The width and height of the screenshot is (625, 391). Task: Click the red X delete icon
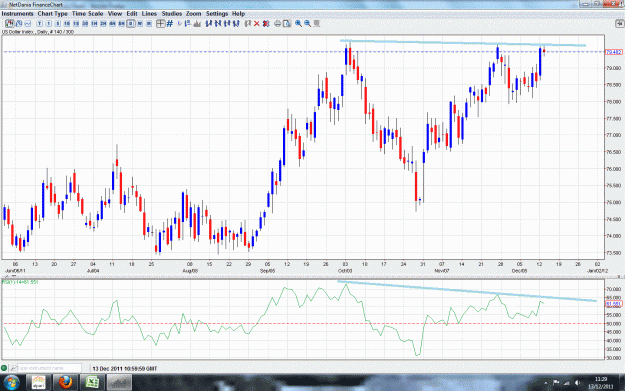pyautogui.click(x=257, y=24)
